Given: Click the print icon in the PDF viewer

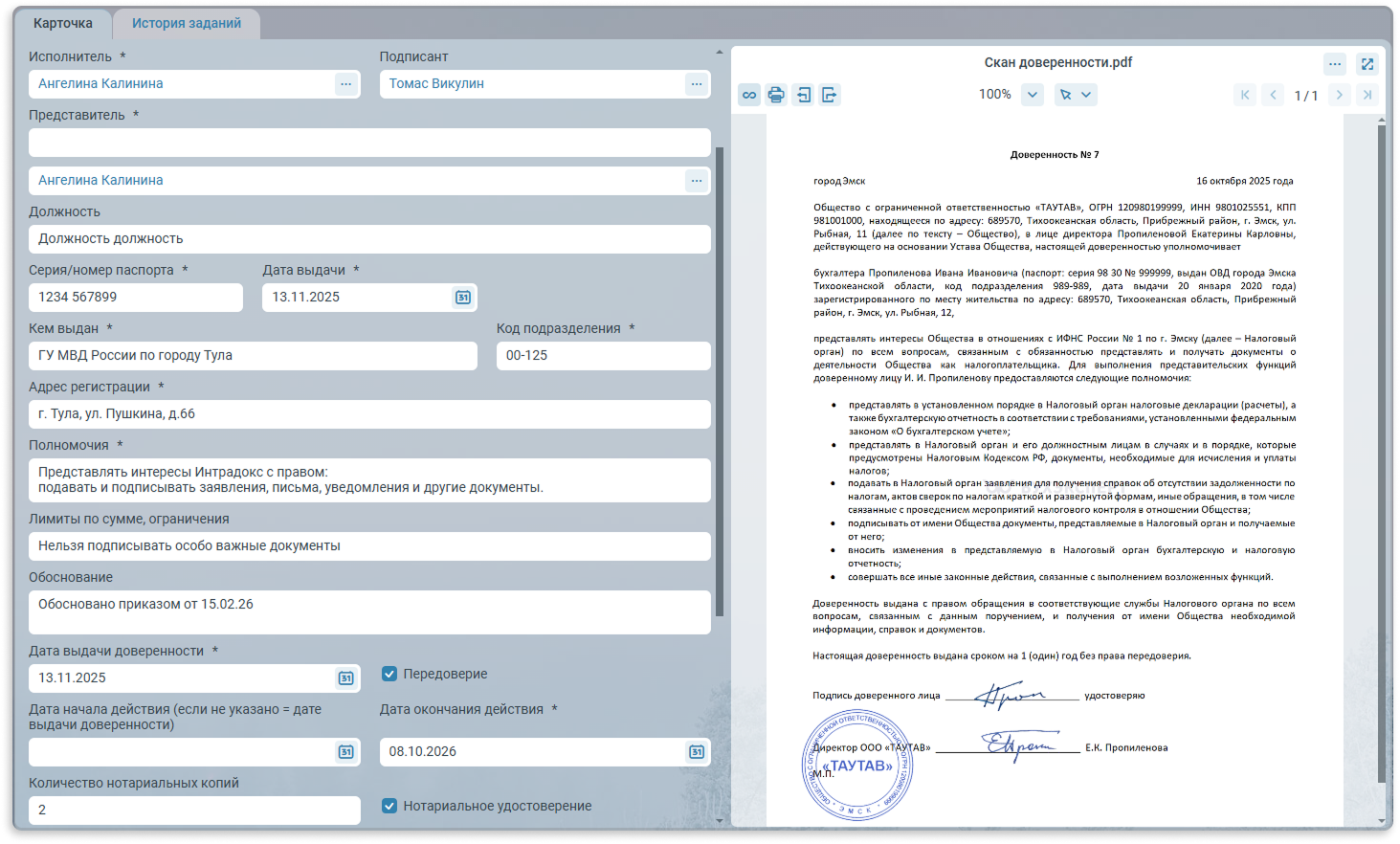Looking at the screenshot, I should click(776, 95).
